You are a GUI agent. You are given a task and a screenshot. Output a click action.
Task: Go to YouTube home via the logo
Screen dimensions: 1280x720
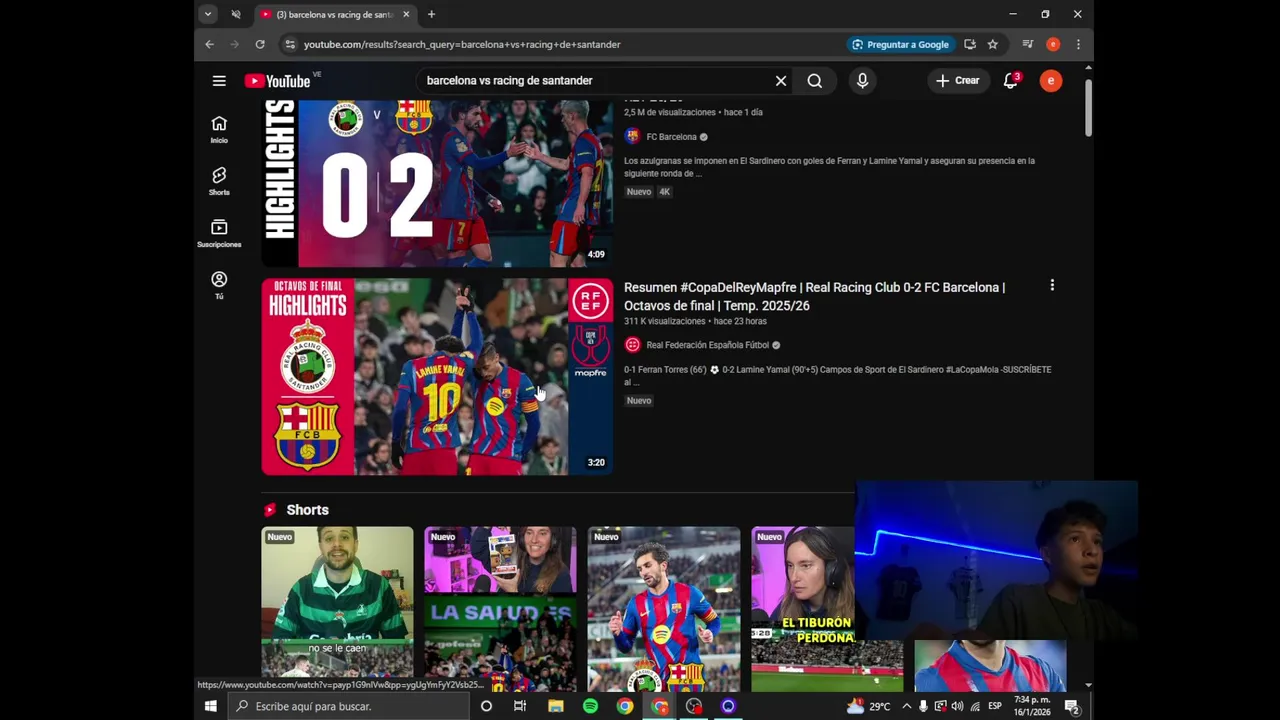pos(277,81)
